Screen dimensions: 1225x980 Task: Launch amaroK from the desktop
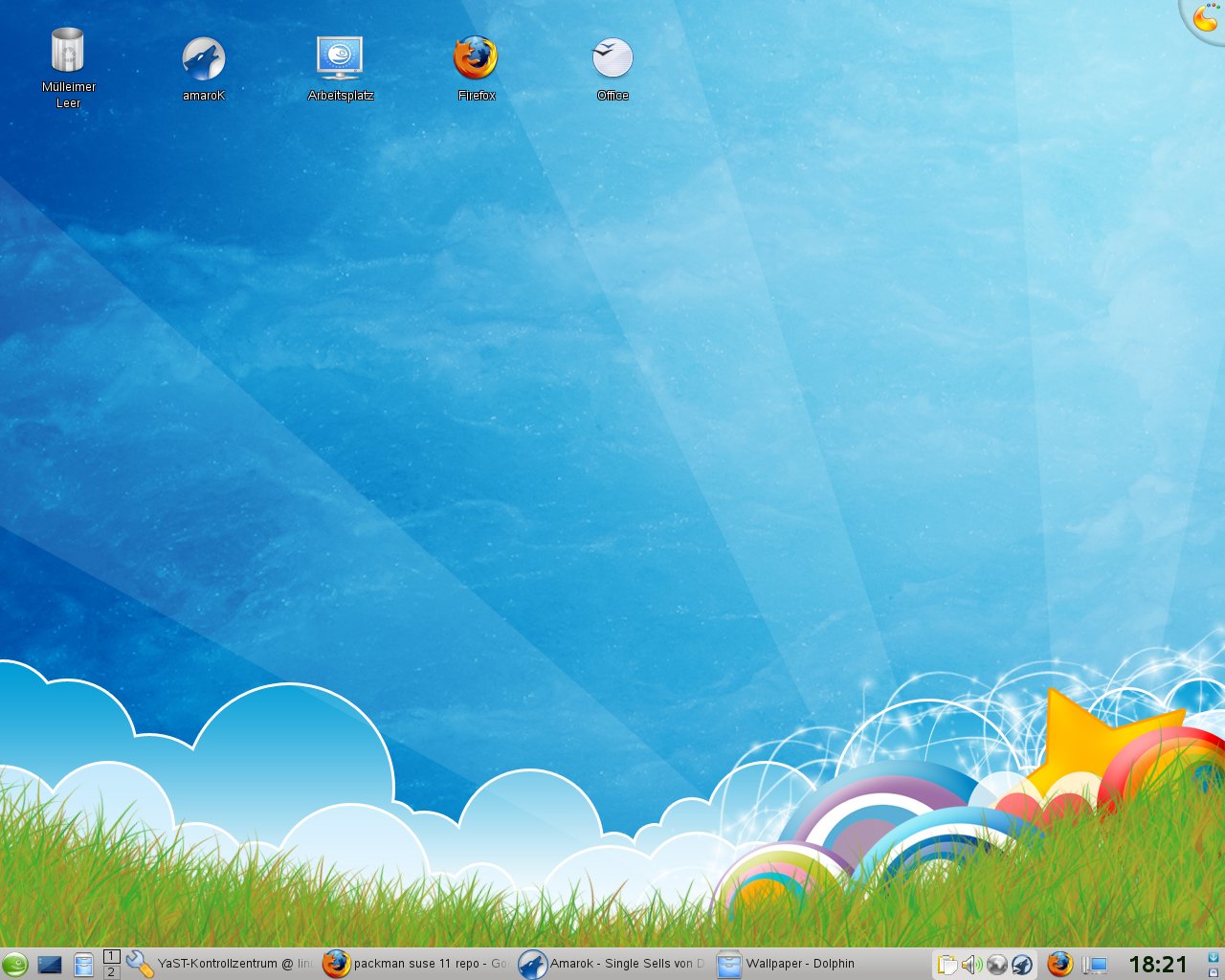(203, 59)
